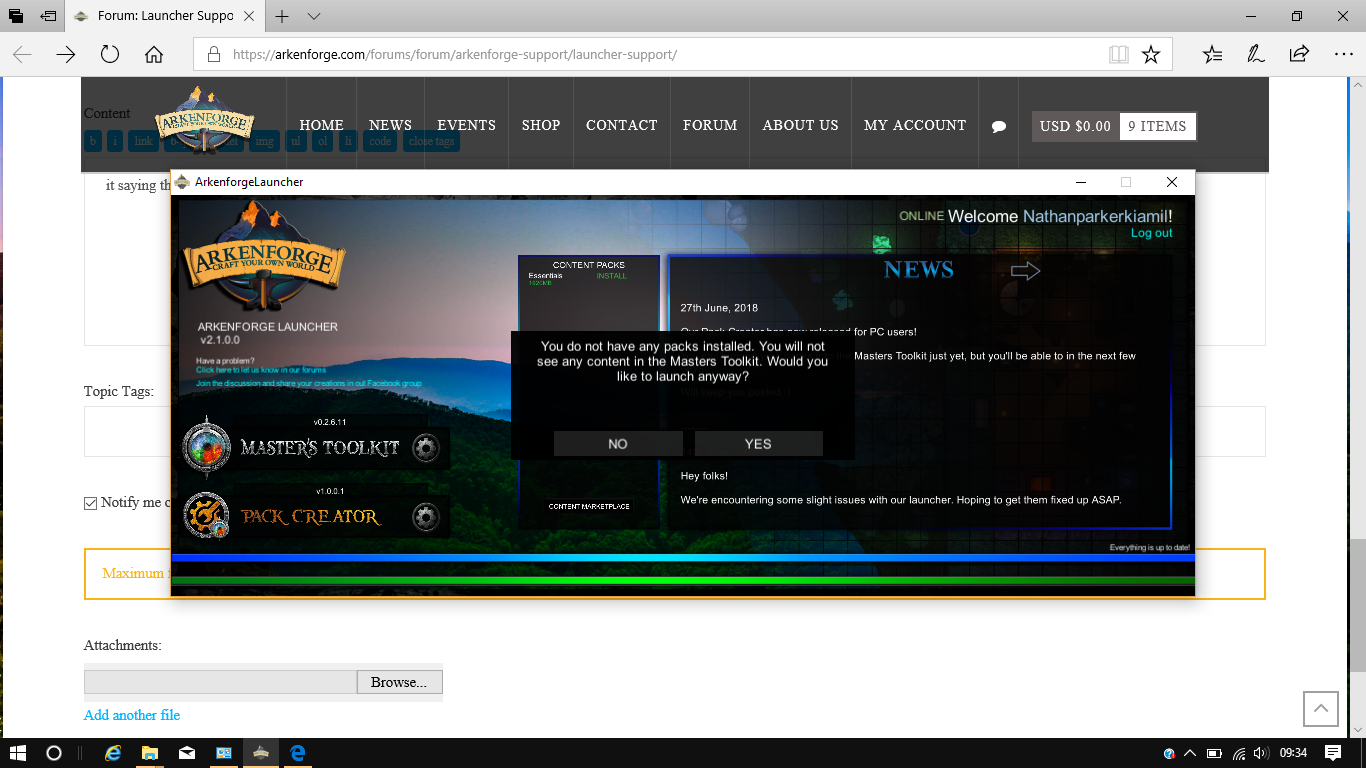Viewport: 1366px width, 768px height.
Task: Expand the browser tab list chevron
Action: point(314,16)
